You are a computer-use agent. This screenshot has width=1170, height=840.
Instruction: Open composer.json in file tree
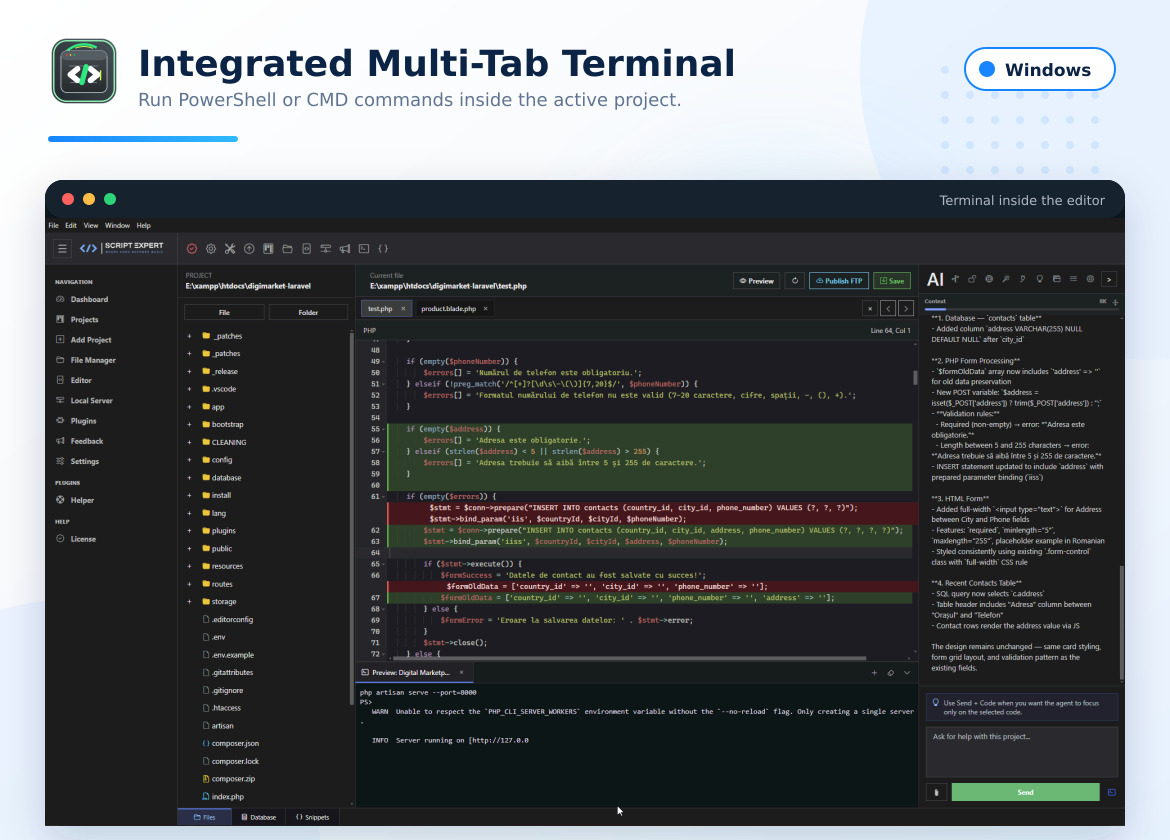pos(231,744)
